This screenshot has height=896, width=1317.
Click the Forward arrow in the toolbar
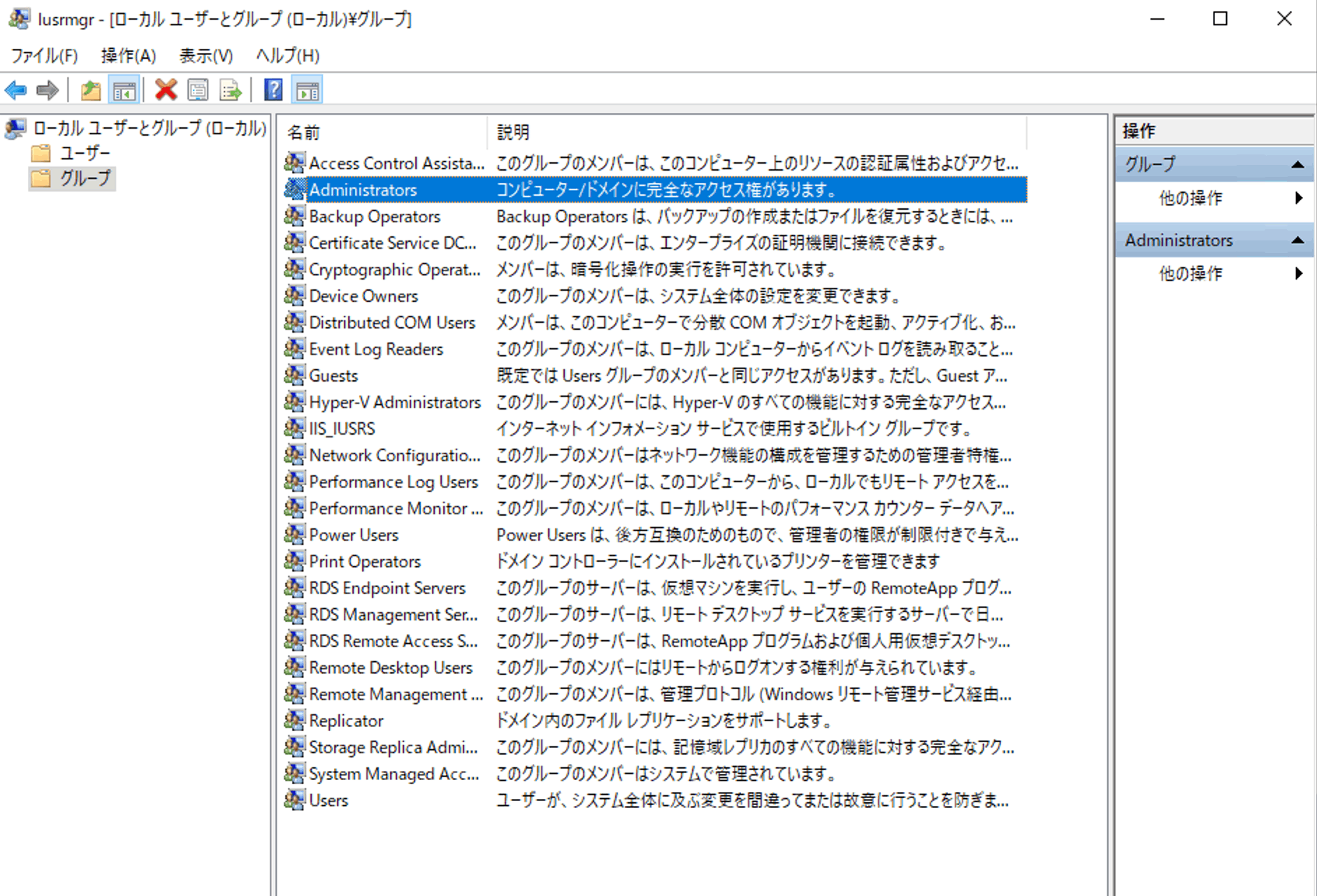click(x=48, y=90)
